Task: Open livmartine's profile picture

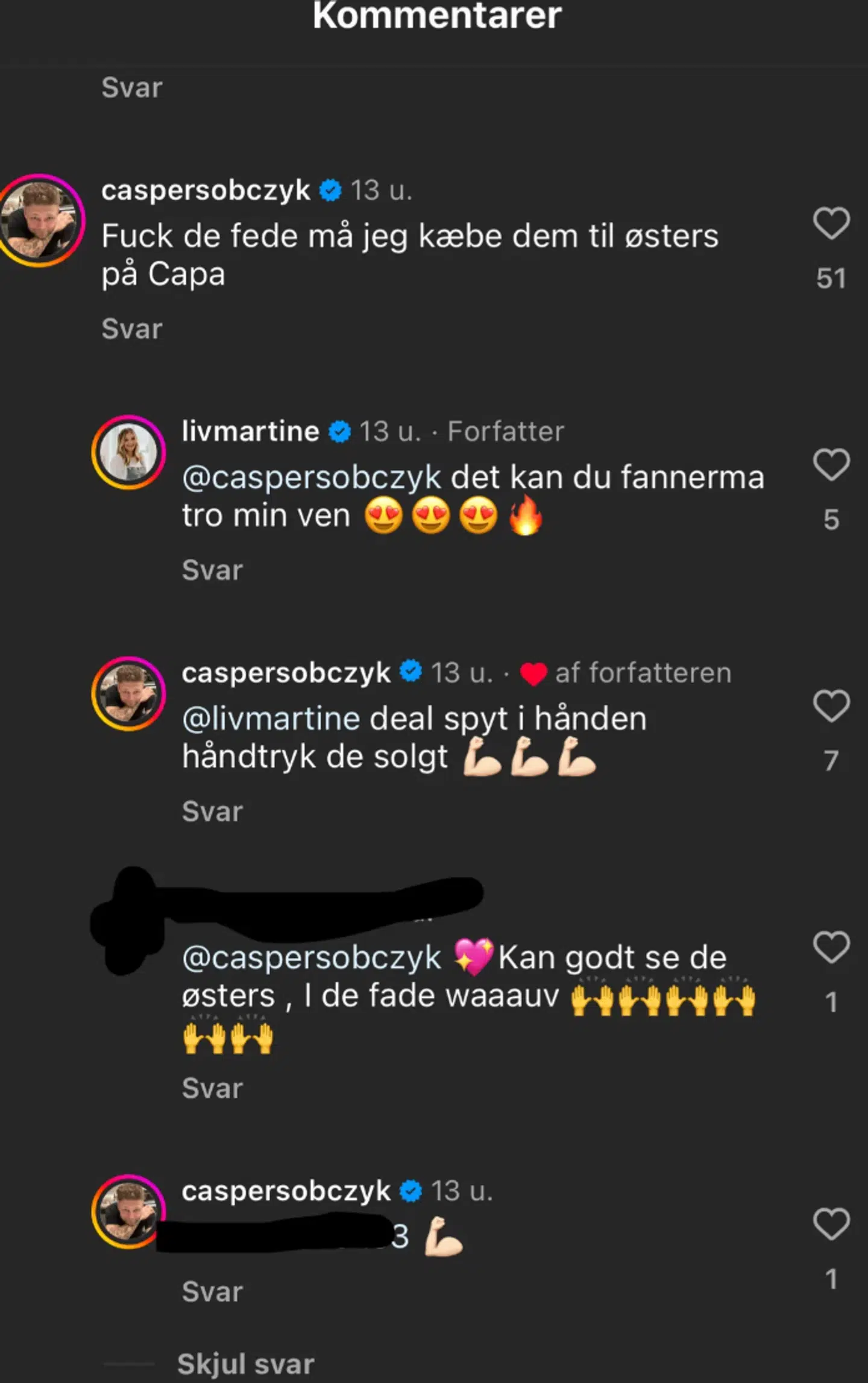Action: pyautogui.click(x=128, y=452)
